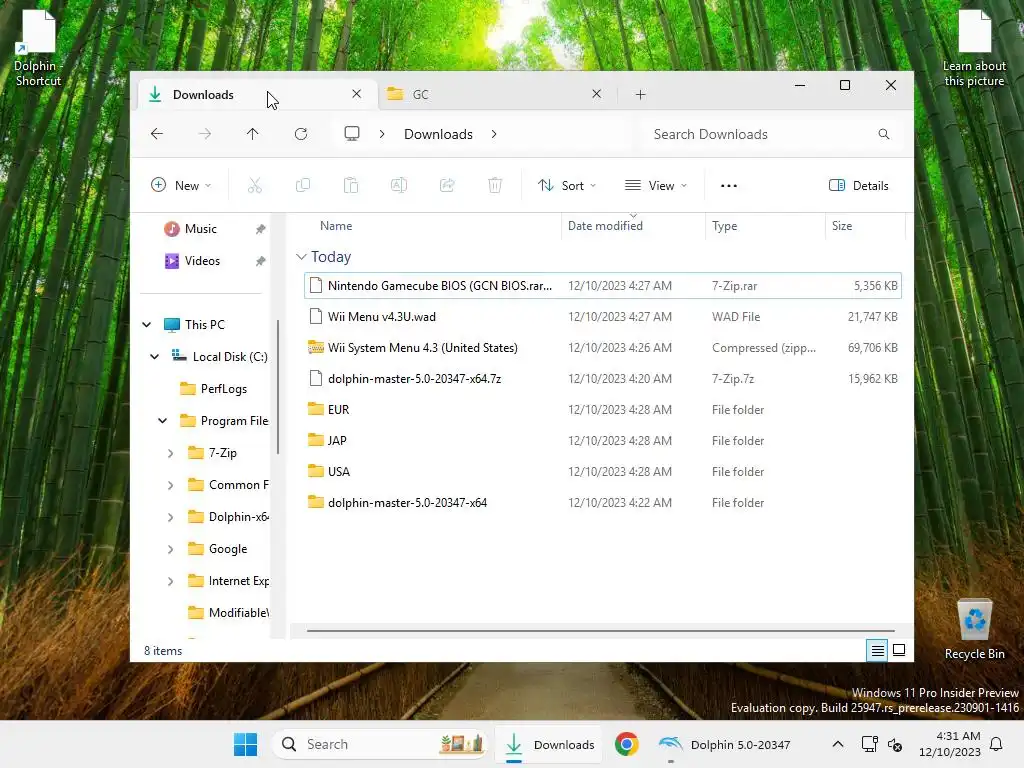Open the View dropdown menu
The height and width of the screenshot is (768, 1024).
click(x=656, y=185)
